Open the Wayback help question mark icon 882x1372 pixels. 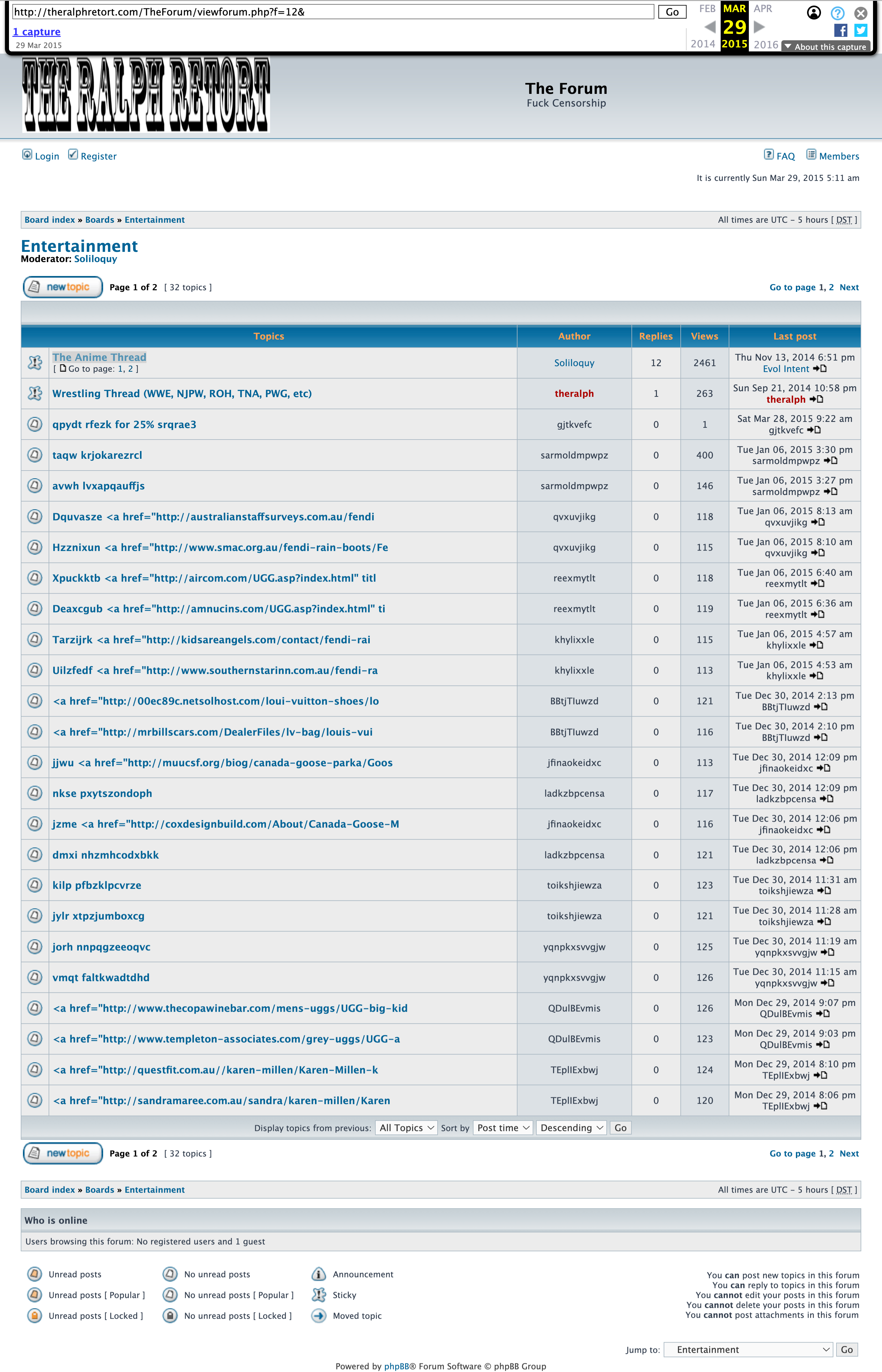[x=837, y=13]
